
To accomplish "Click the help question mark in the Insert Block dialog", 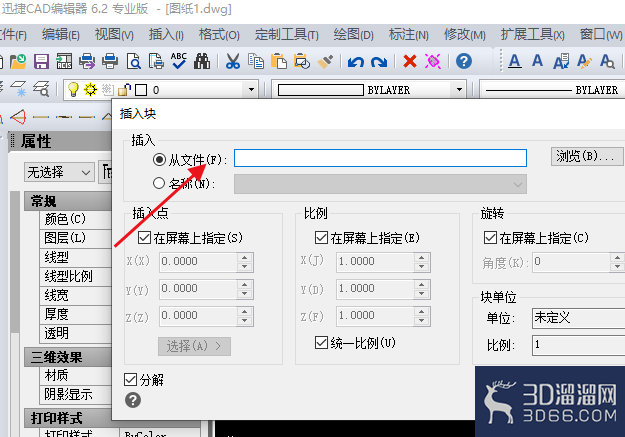I will click(133, 400).
